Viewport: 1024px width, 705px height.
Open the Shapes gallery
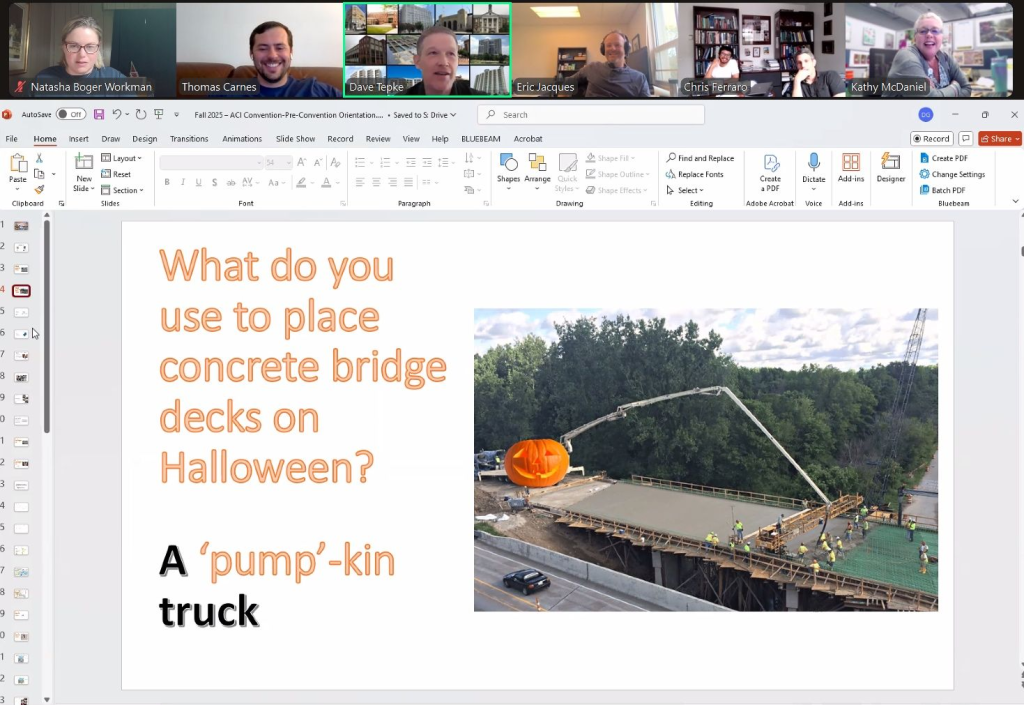pyautogui.click(x=508, y=168)
